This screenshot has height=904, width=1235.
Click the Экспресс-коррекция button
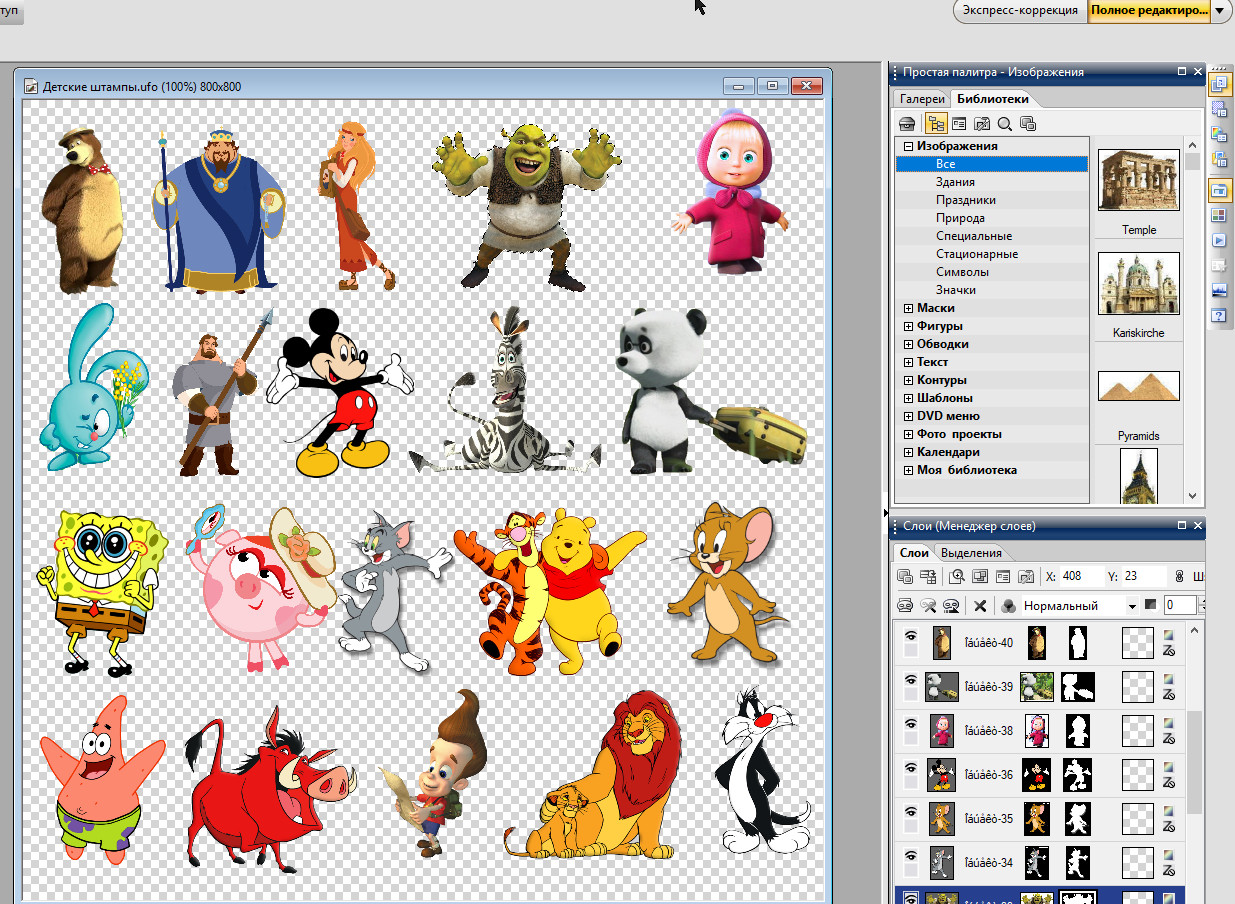pyautogui.click(x=1020, y=10)
